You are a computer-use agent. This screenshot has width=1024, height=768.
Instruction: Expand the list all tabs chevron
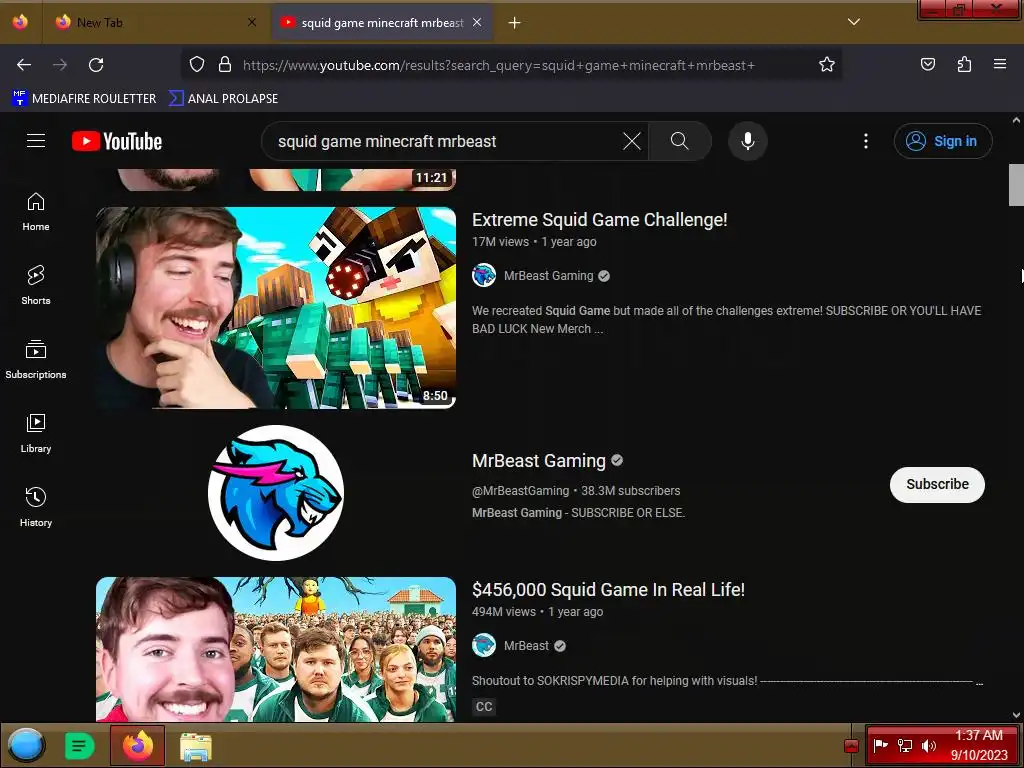(x=854, y=22)
